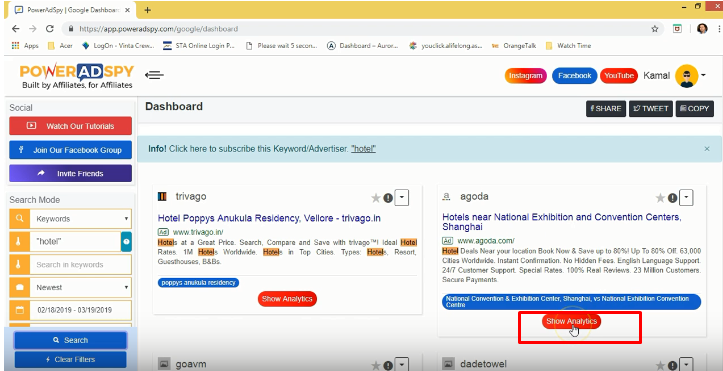Select the PowerAdSpy browser tab
This screenshot has width=723, height=371.
point(71,10)
